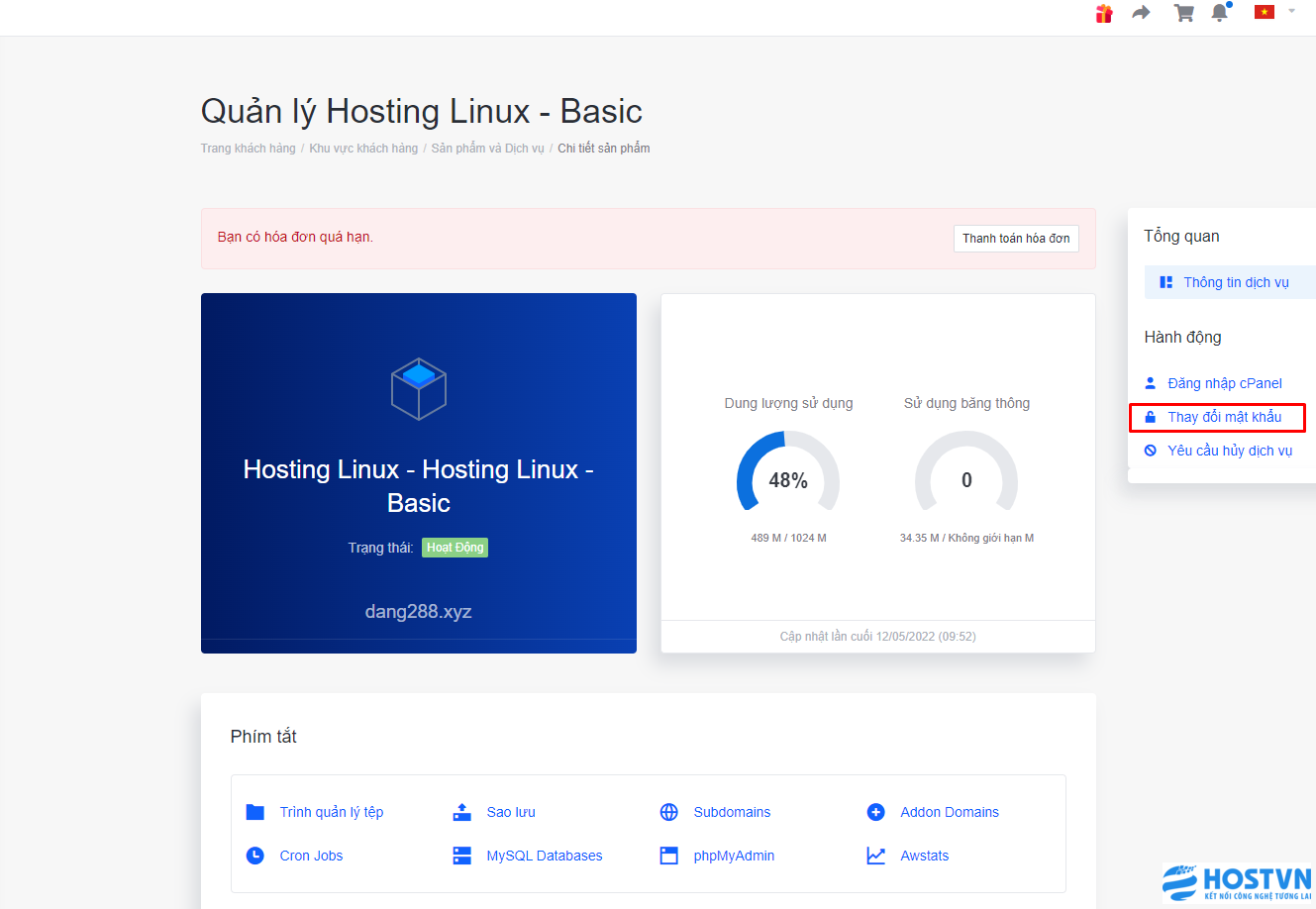1316x909 pixels.
Task: Click Chi tiết sản phẩm breadcrumb text
Action: [x=603, y=149]
